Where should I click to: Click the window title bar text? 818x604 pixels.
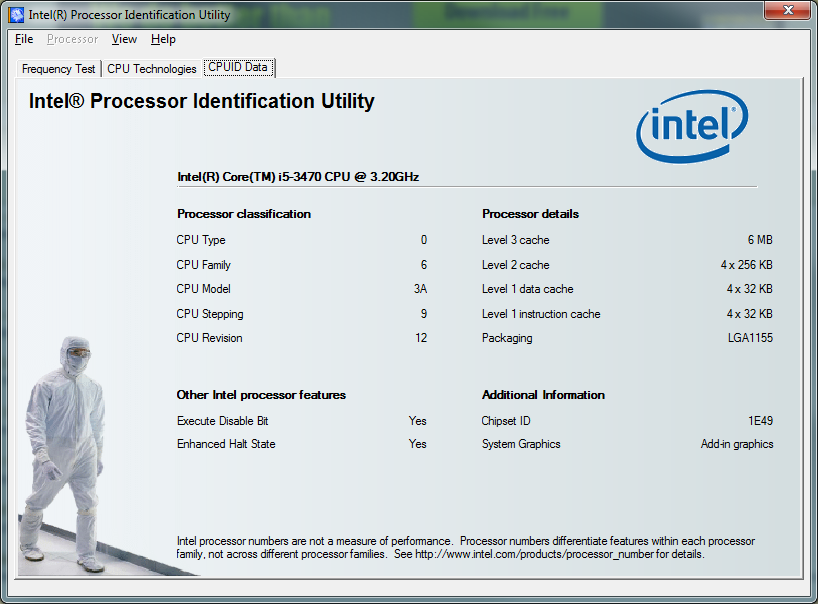(129, 15)
